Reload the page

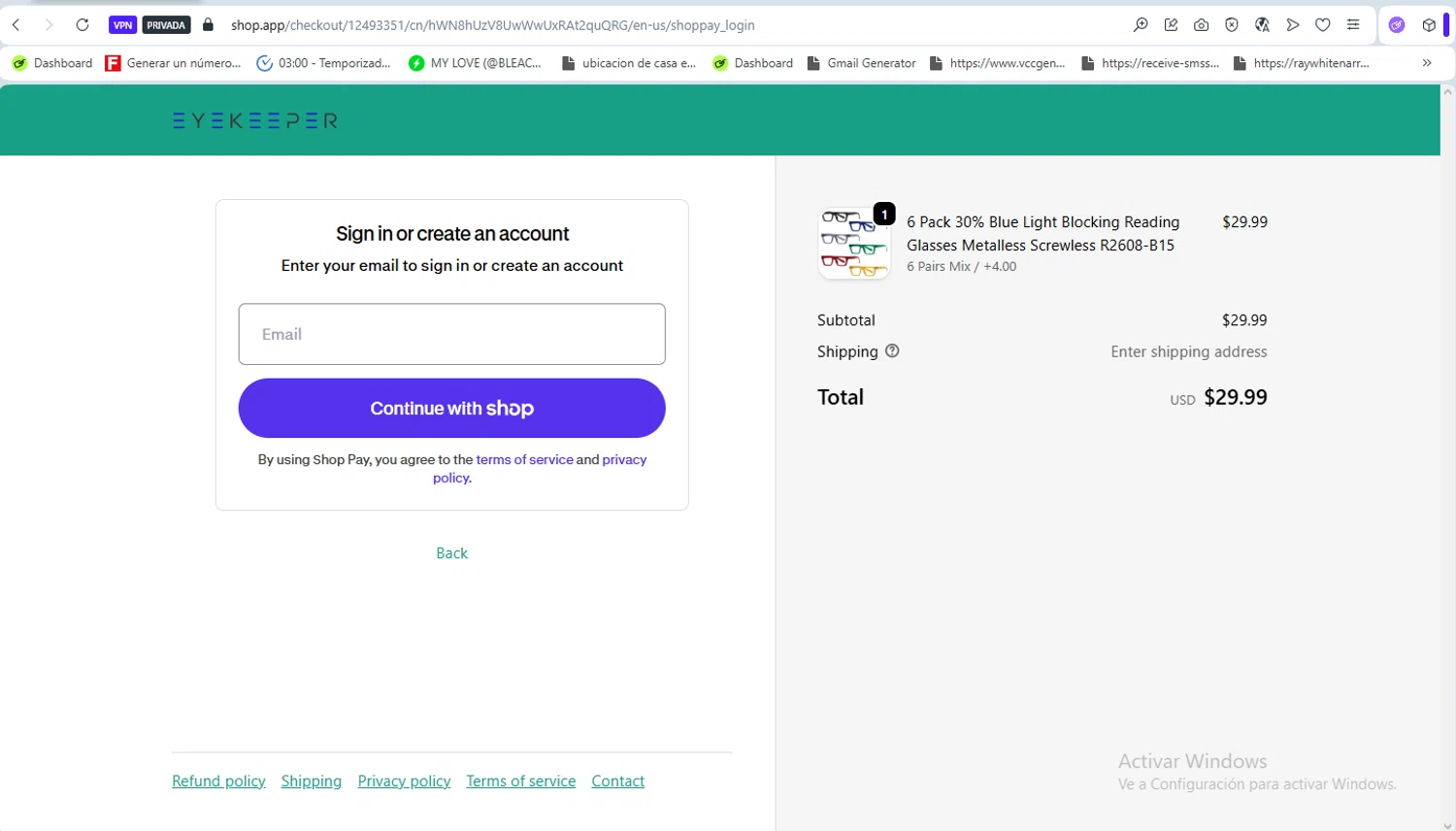(83, 25)
